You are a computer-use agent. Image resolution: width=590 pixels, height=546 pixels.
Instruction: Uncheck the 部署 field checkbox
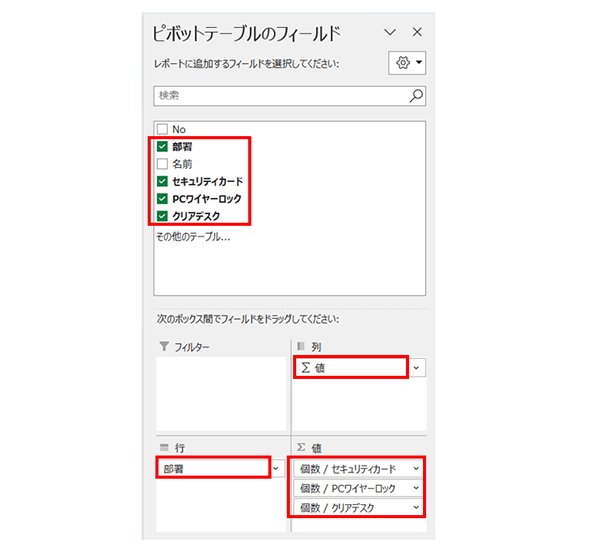(x=162, y=146)
